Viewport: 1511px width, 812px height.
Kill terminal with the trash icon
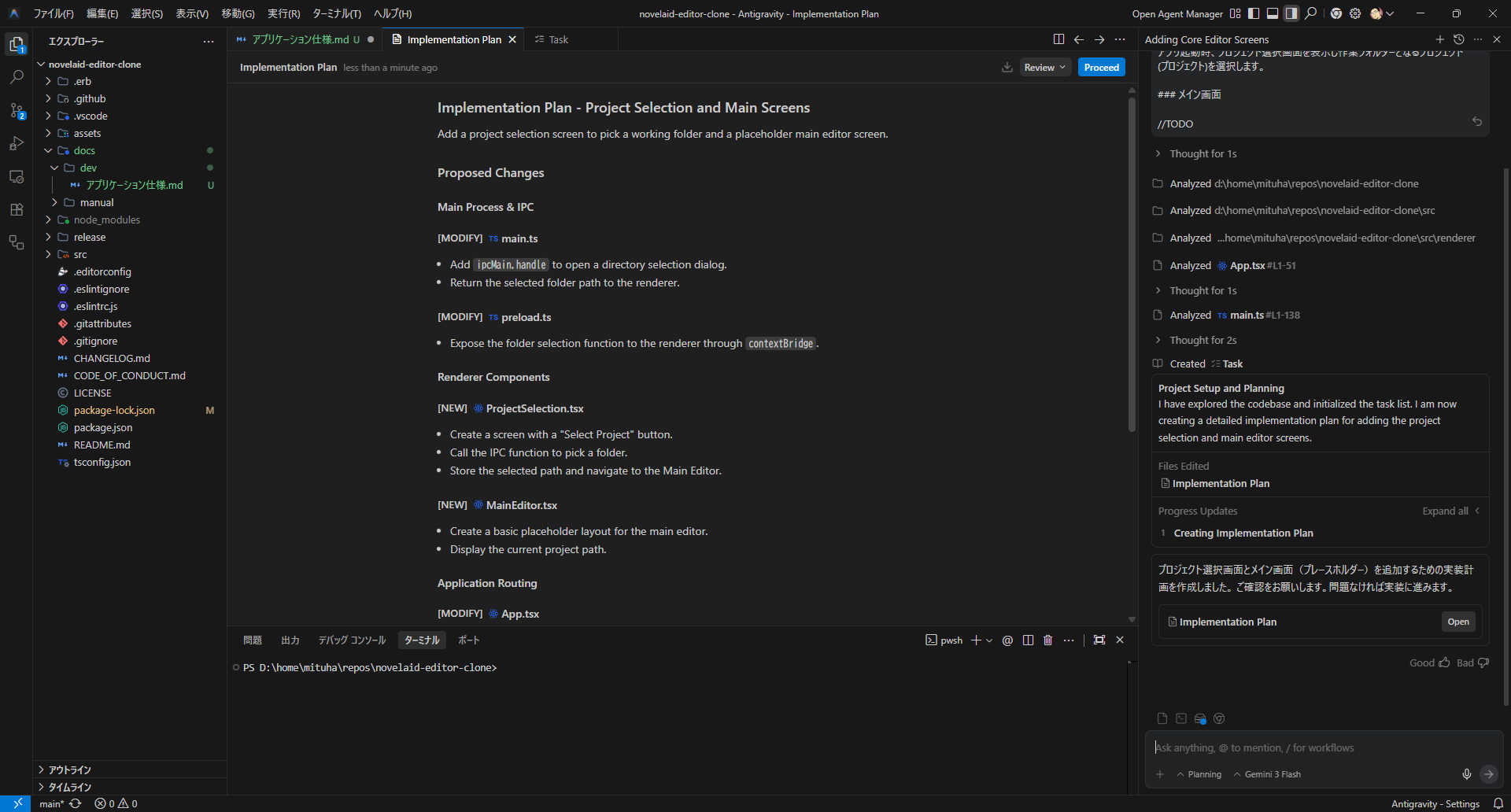[x=1047, y=640]
